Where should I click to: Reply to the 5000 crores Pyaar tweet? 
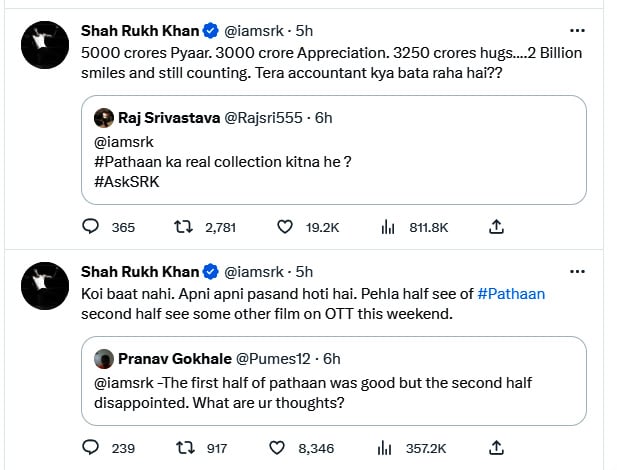point(91,227)
